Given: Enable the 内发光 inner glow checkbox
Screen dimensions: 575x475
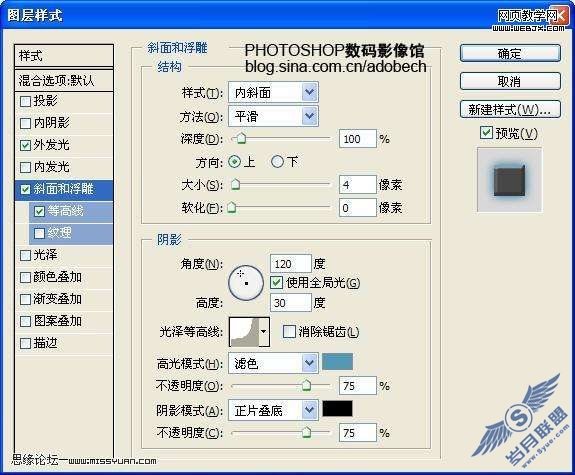Looking at the screenshot, I should click(x=25, y=167).
